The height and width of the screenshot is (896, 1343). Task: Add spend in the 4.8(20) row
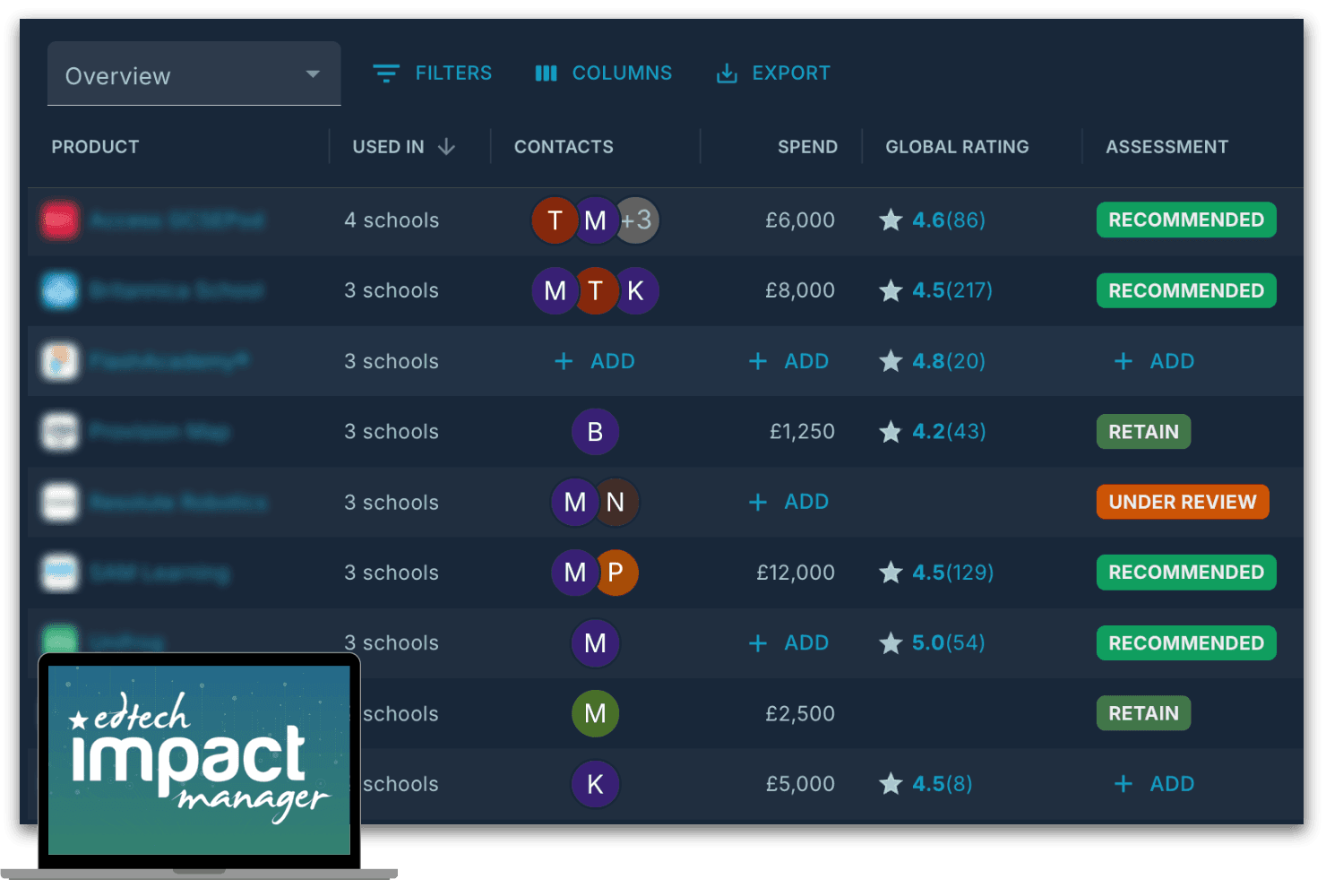[788, 361]
